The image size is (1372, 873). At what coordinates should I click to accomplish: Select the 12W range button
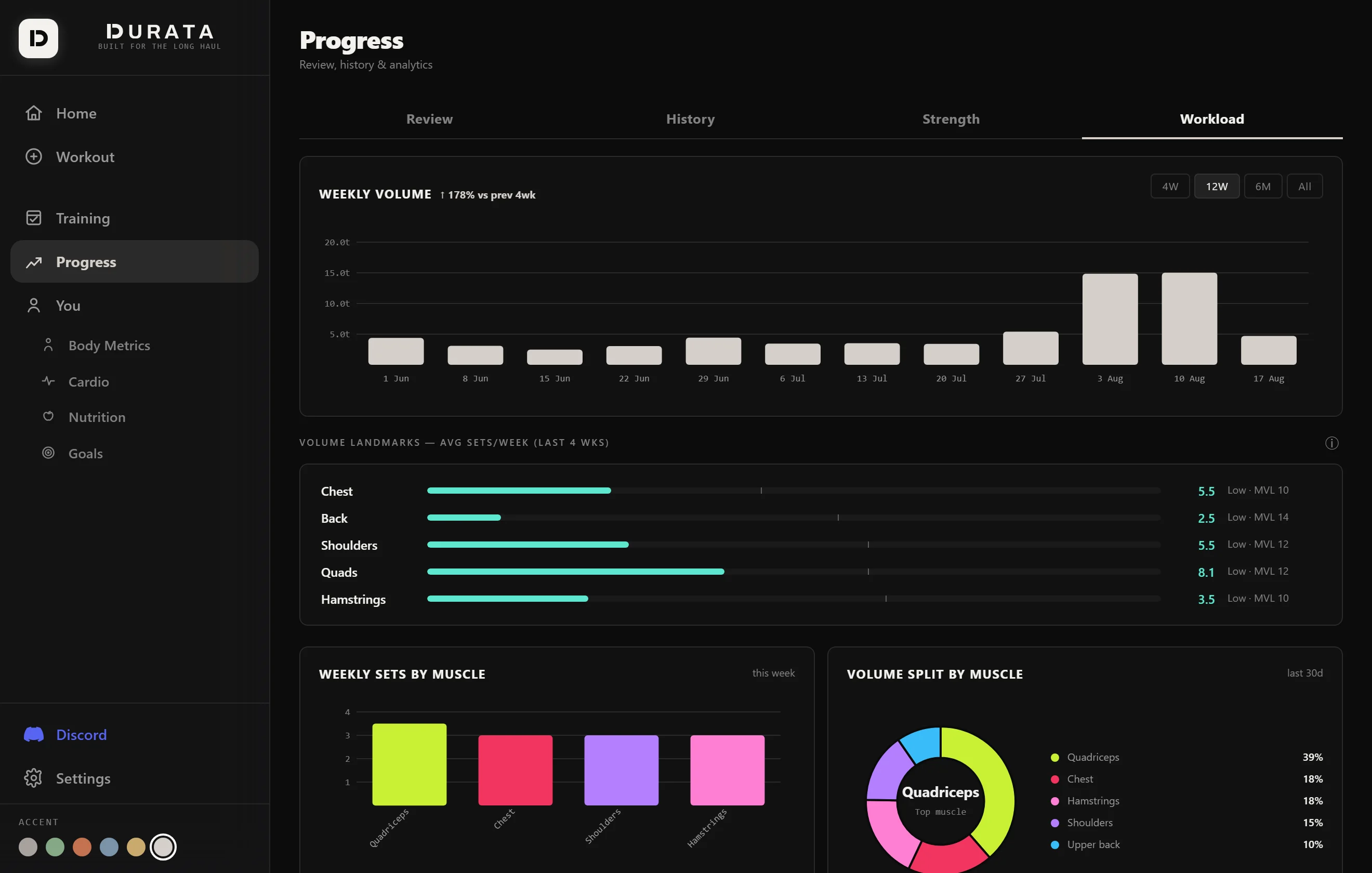pos(1217,186)
